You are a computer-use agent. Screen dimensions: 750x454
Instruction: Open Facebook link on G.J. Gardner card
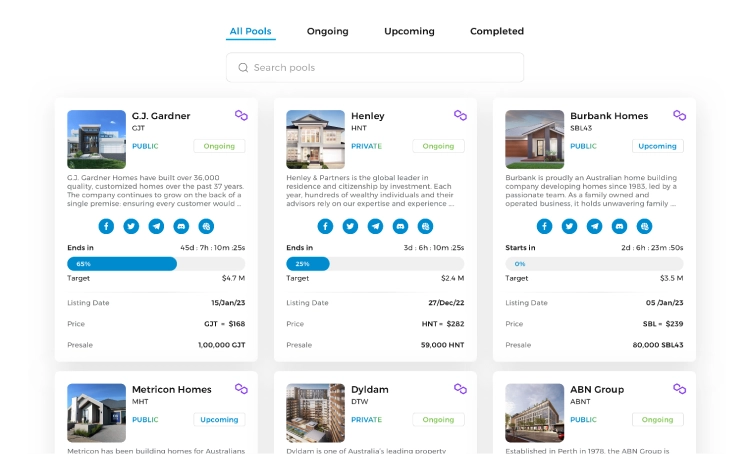click(106, 226)
